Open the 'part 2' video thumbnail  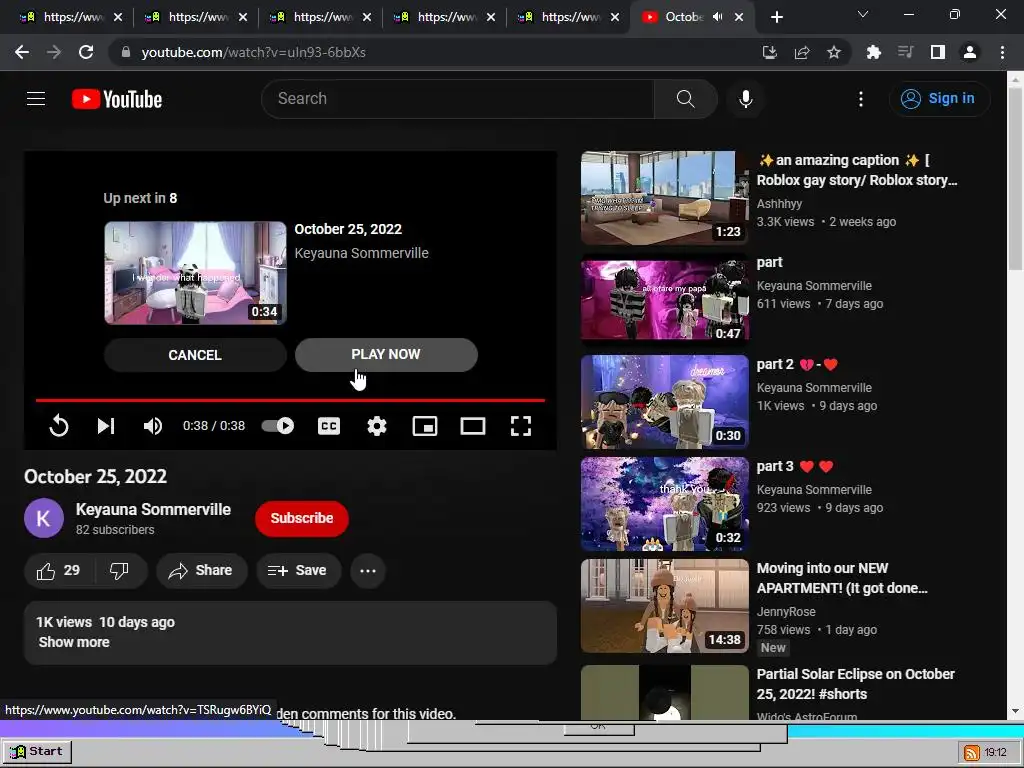pos(665,402)
